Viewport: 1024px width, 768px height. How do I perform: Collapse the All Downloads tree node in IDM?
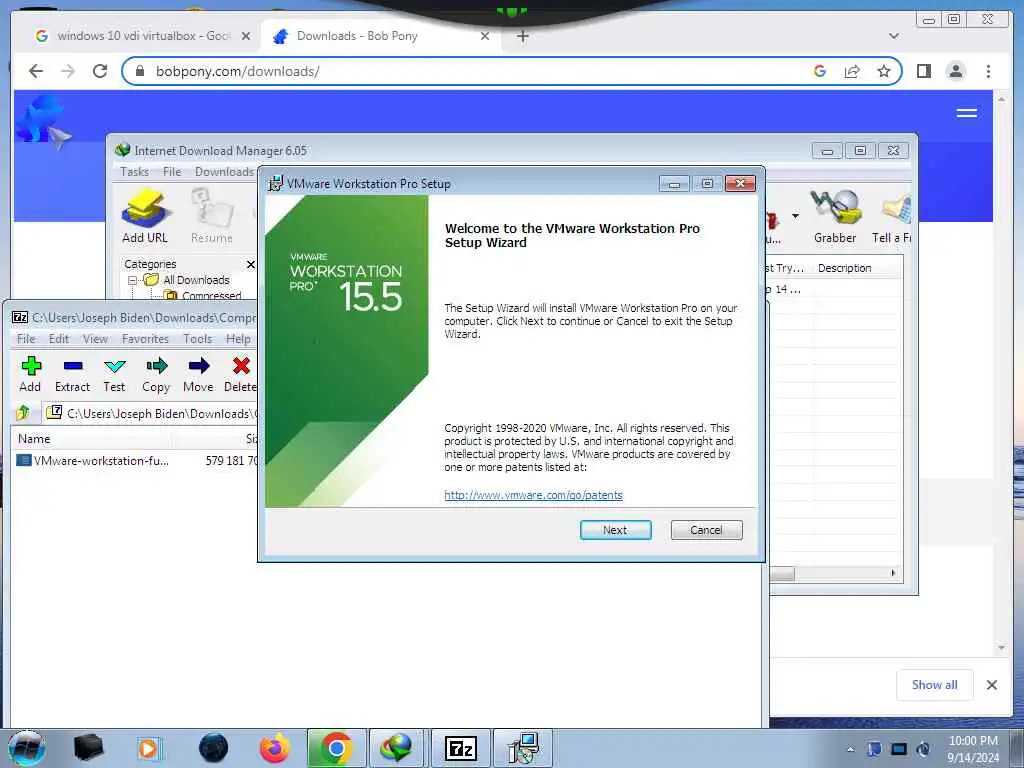click(x=133, y=280)
